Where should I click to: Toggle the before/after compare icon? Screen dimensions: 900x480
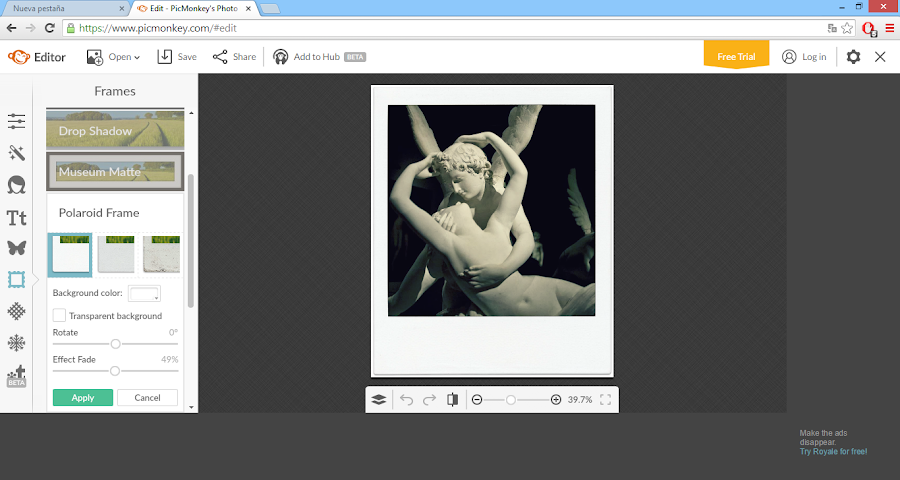[x=452, y=400]
